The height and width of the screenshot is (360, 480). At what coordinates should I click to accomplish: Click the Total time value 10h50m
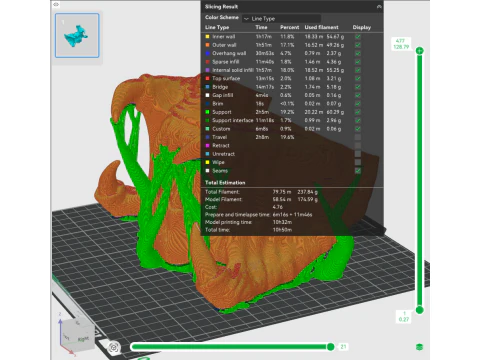282,230
